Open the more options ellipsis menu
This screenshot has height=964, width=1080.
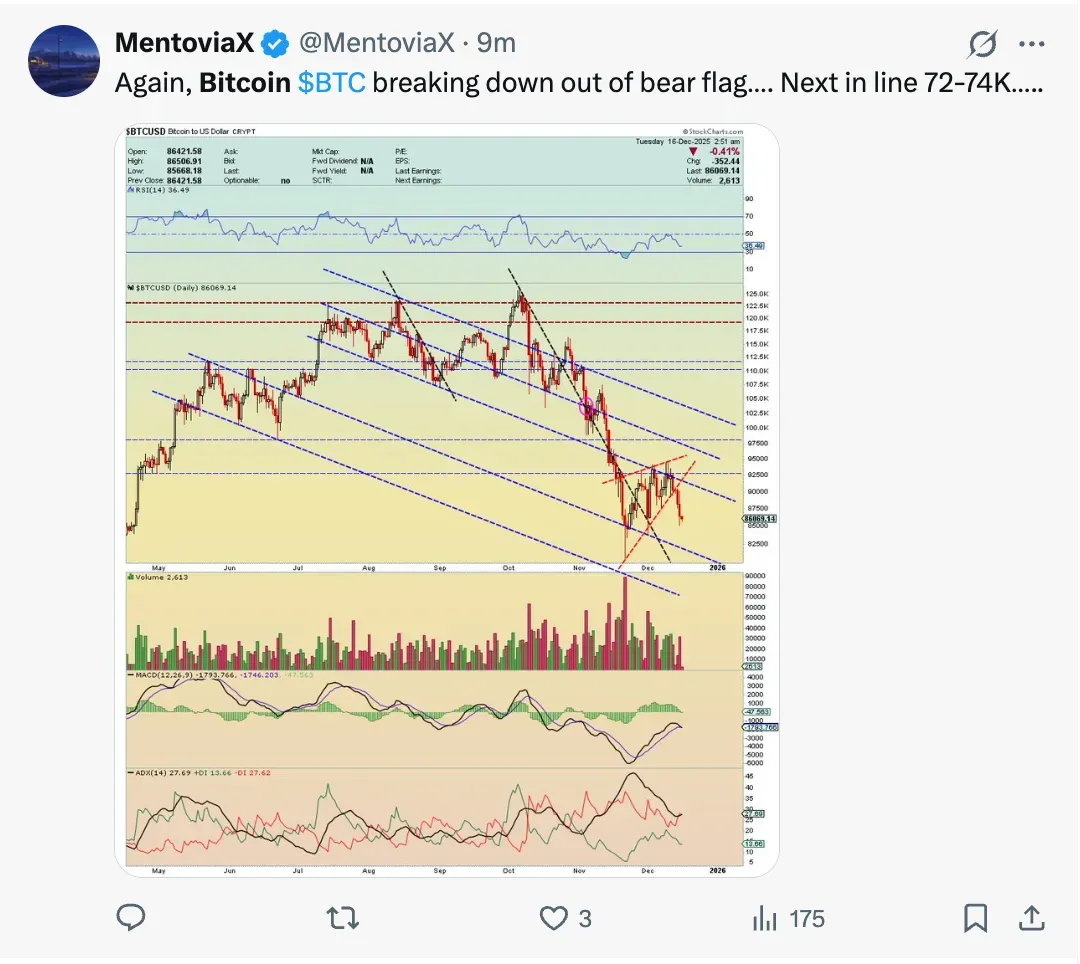tap(1034, 42)
